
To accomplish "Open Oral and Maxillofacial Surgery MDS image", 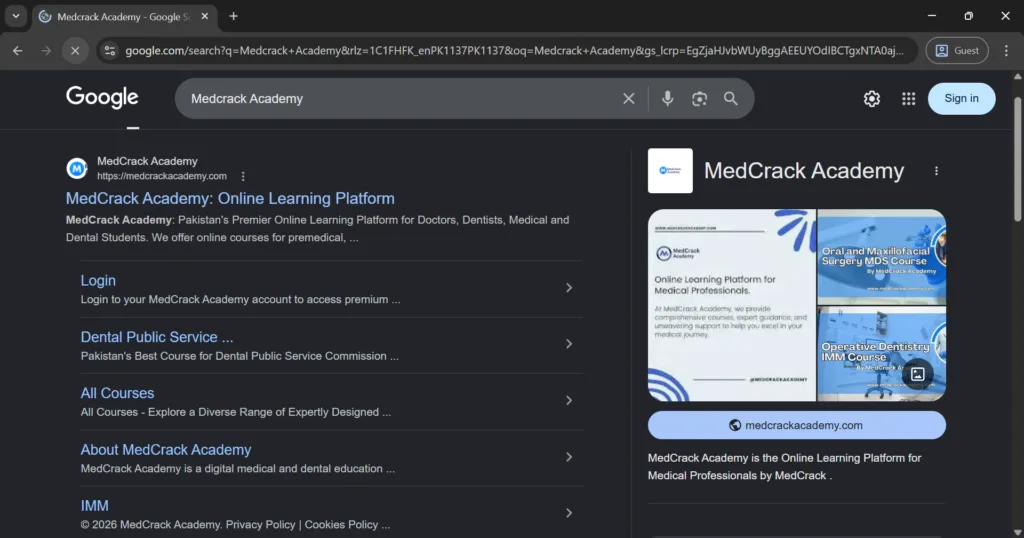I will (x=882, y=257).
